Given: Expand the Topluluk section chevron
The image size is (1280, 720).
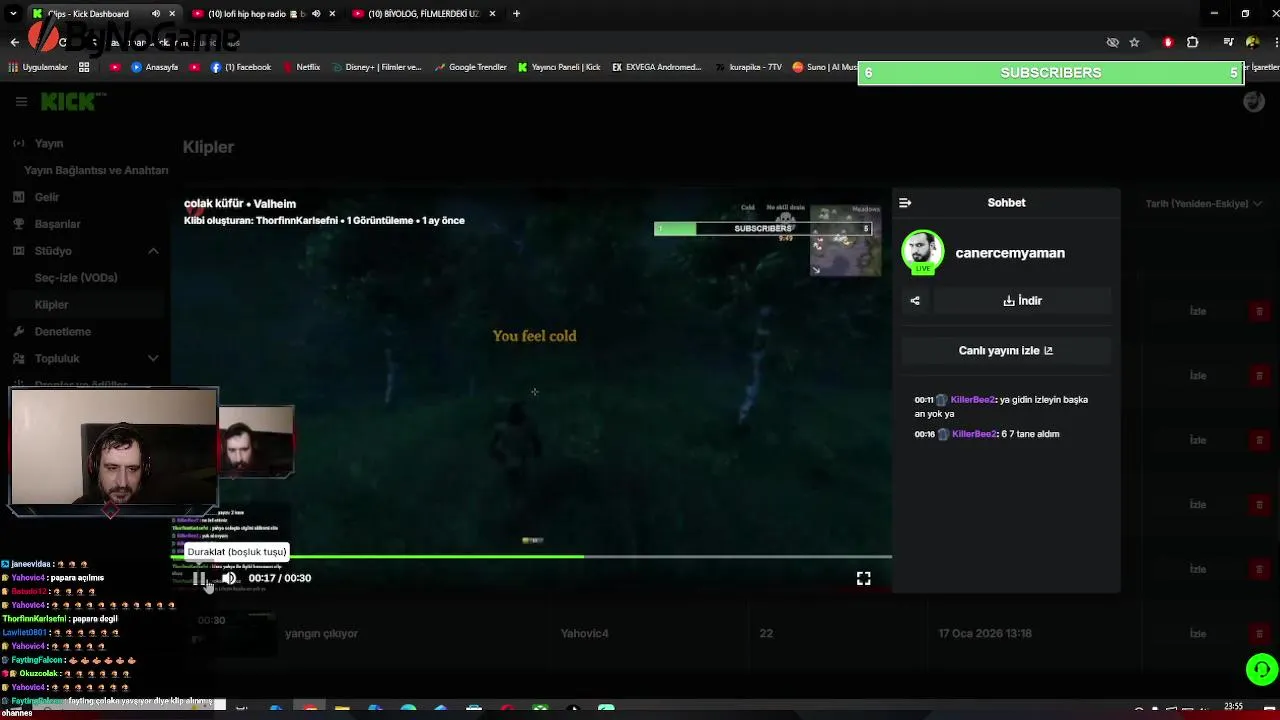Looking at the screenshot, I should click(153, 358).
